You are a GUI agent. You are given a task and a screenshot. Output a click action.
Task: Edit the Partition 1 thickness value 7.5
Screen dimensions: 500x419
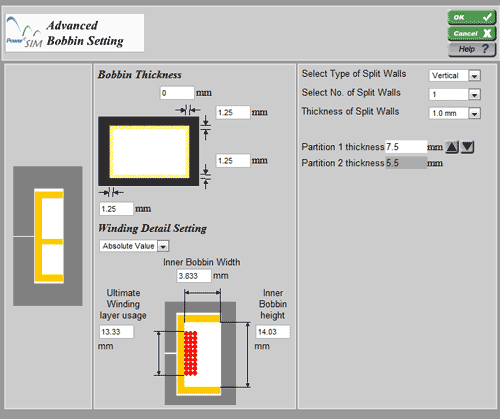tap(406, 147)
